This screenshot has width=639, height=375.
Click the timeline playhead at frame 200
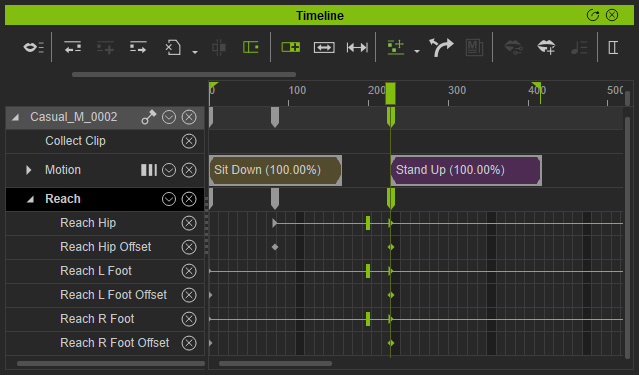(x=390, y=93)
